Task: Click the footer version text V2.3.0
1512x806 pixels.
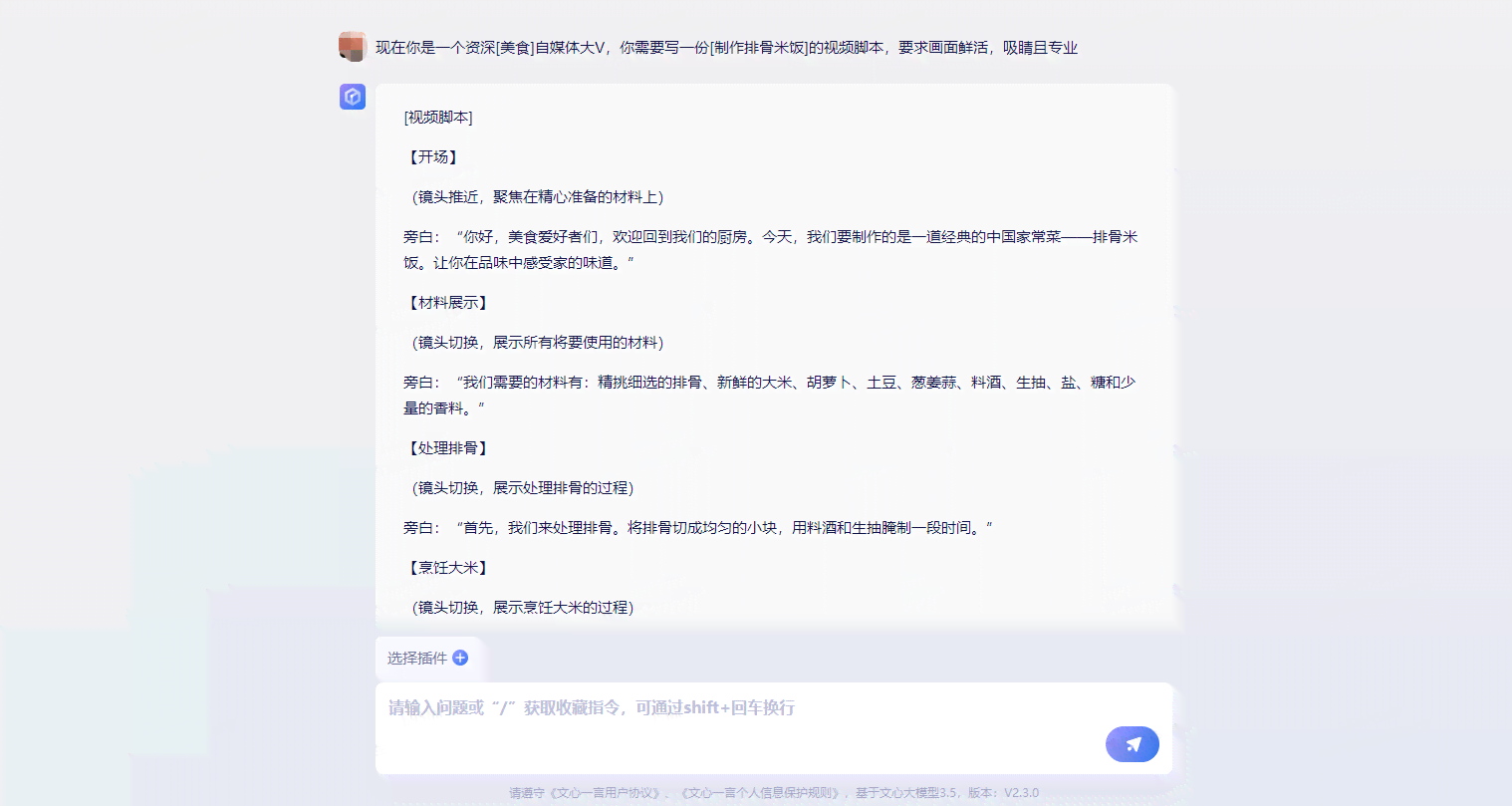Action: (1021, 793)
